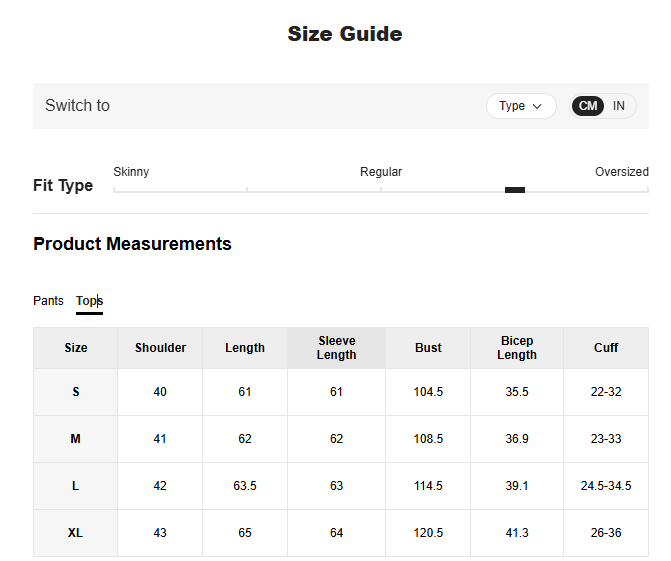Open the Type dropdown
The height and width of the screenshot is (561, 671).
(x=520, y=106)
